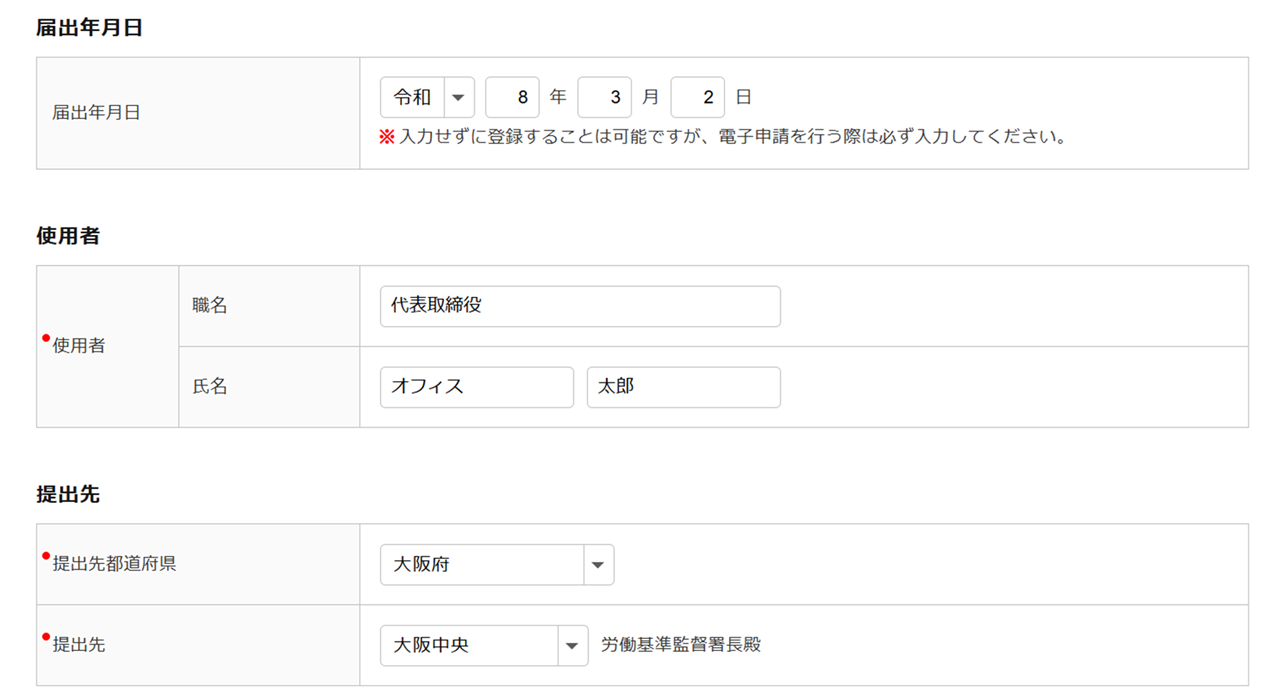Click the 職名 field containing 代表取締役

tap(580, 306)
